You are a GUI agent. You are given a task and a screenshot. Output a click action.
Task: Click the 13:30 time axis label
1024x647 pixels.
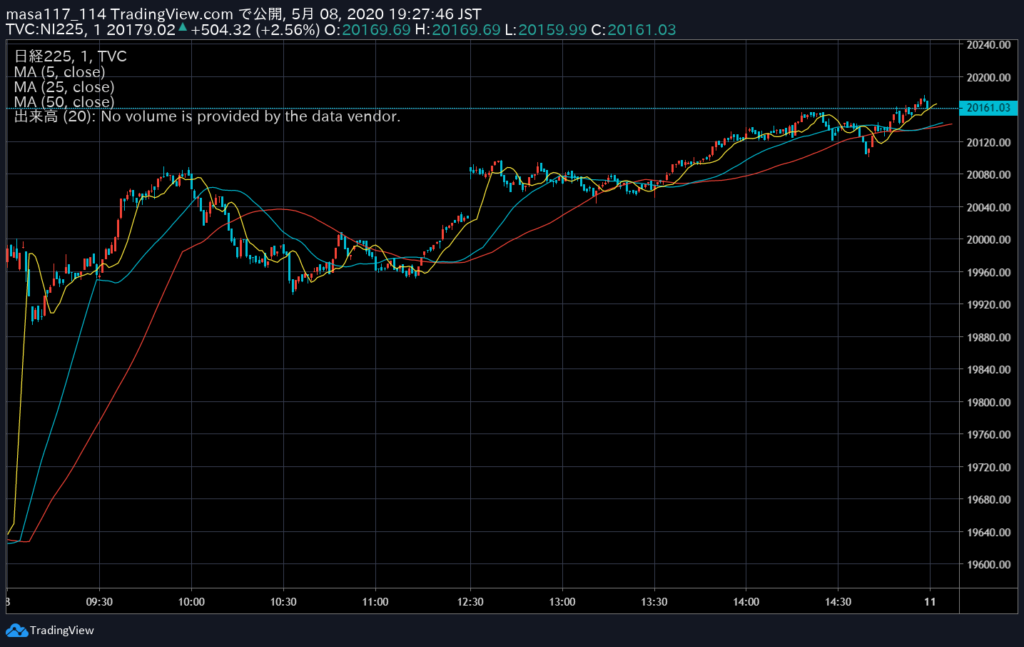654,602
